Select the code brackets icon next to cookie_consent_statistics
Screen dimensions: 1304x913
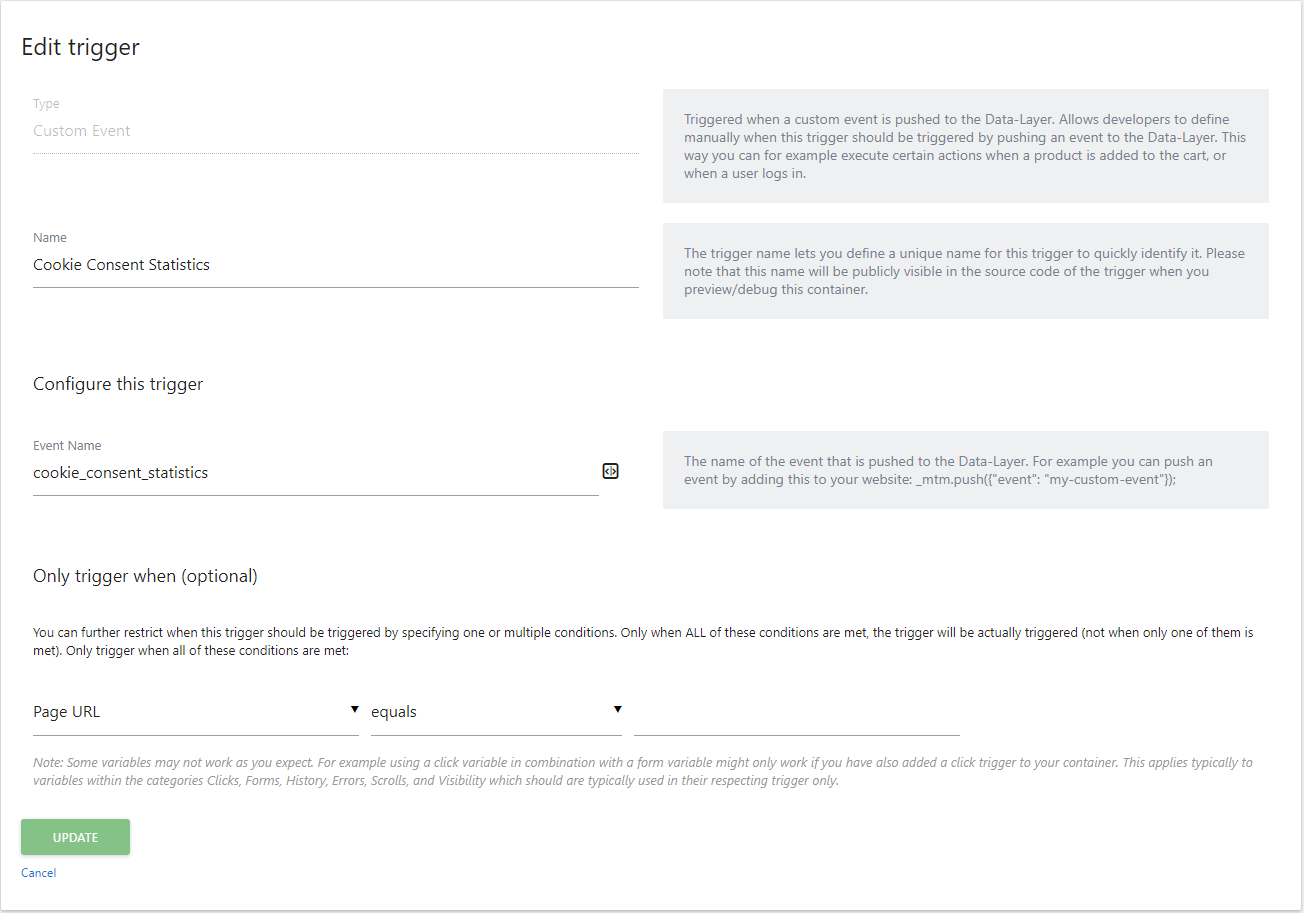click(610, 471)
